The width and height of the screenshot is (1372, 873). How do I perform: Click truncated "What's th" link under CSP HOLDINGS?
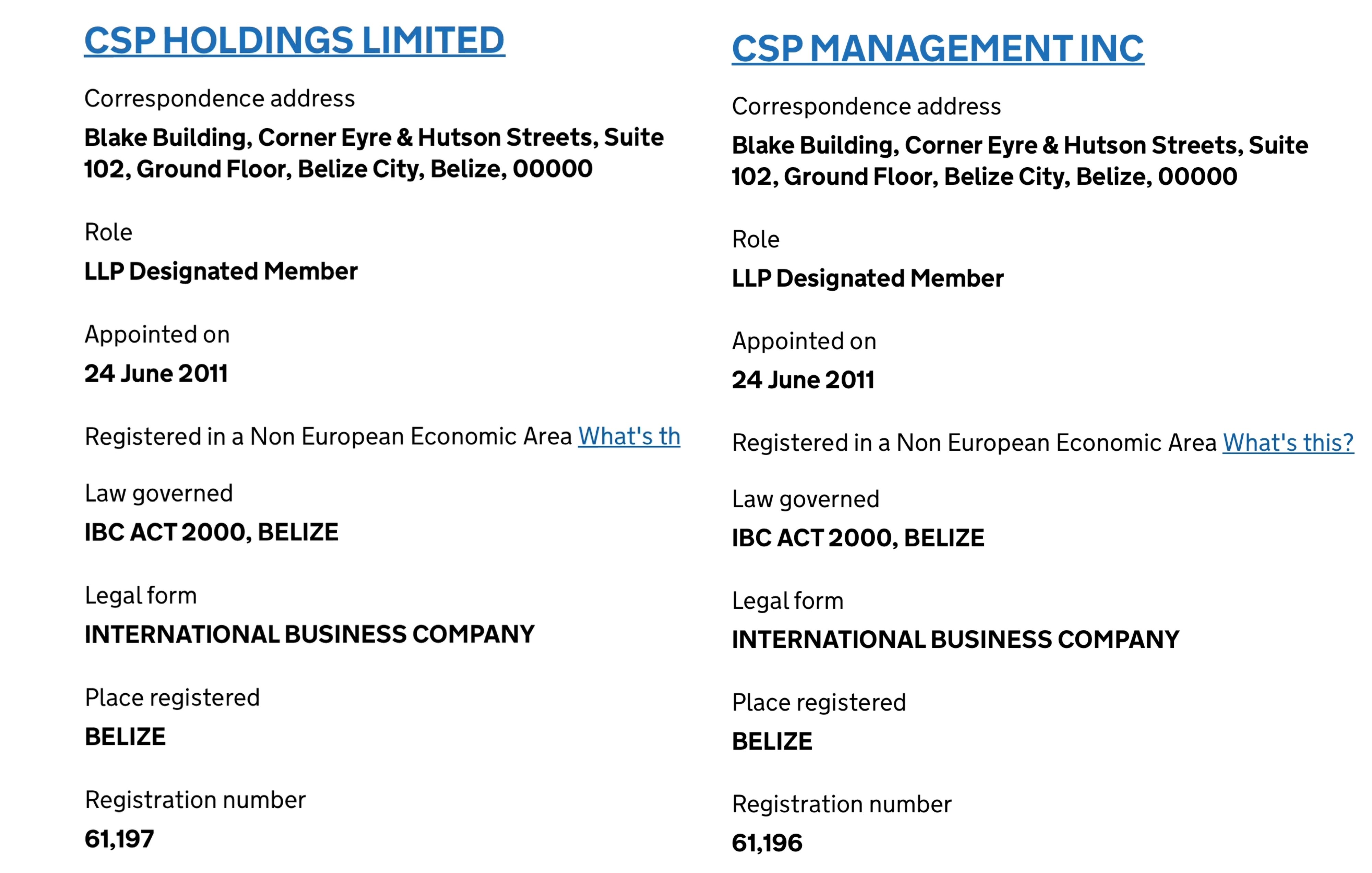pos(629,437)
